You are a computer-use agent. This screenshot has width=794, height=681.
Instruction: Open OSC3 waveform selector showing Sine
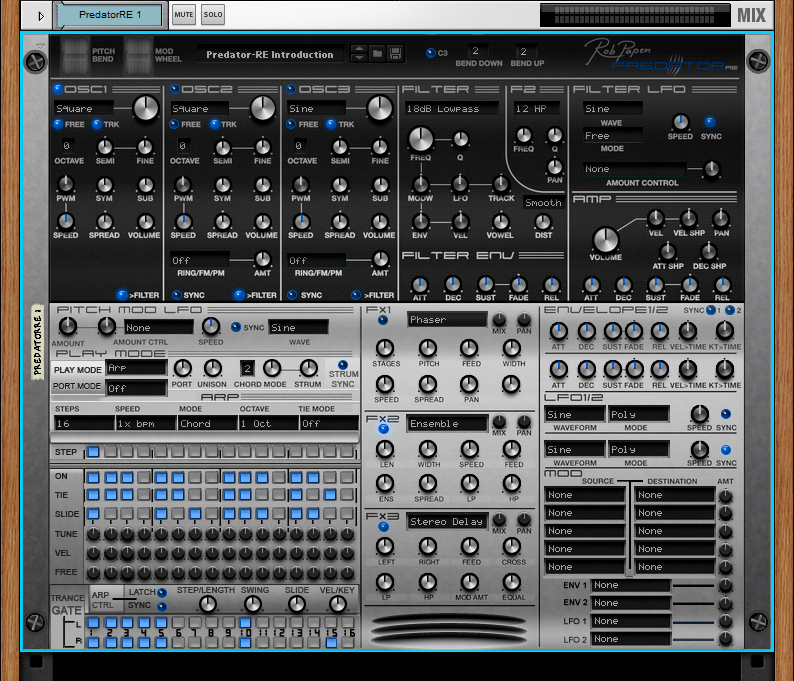click(316, 108)
